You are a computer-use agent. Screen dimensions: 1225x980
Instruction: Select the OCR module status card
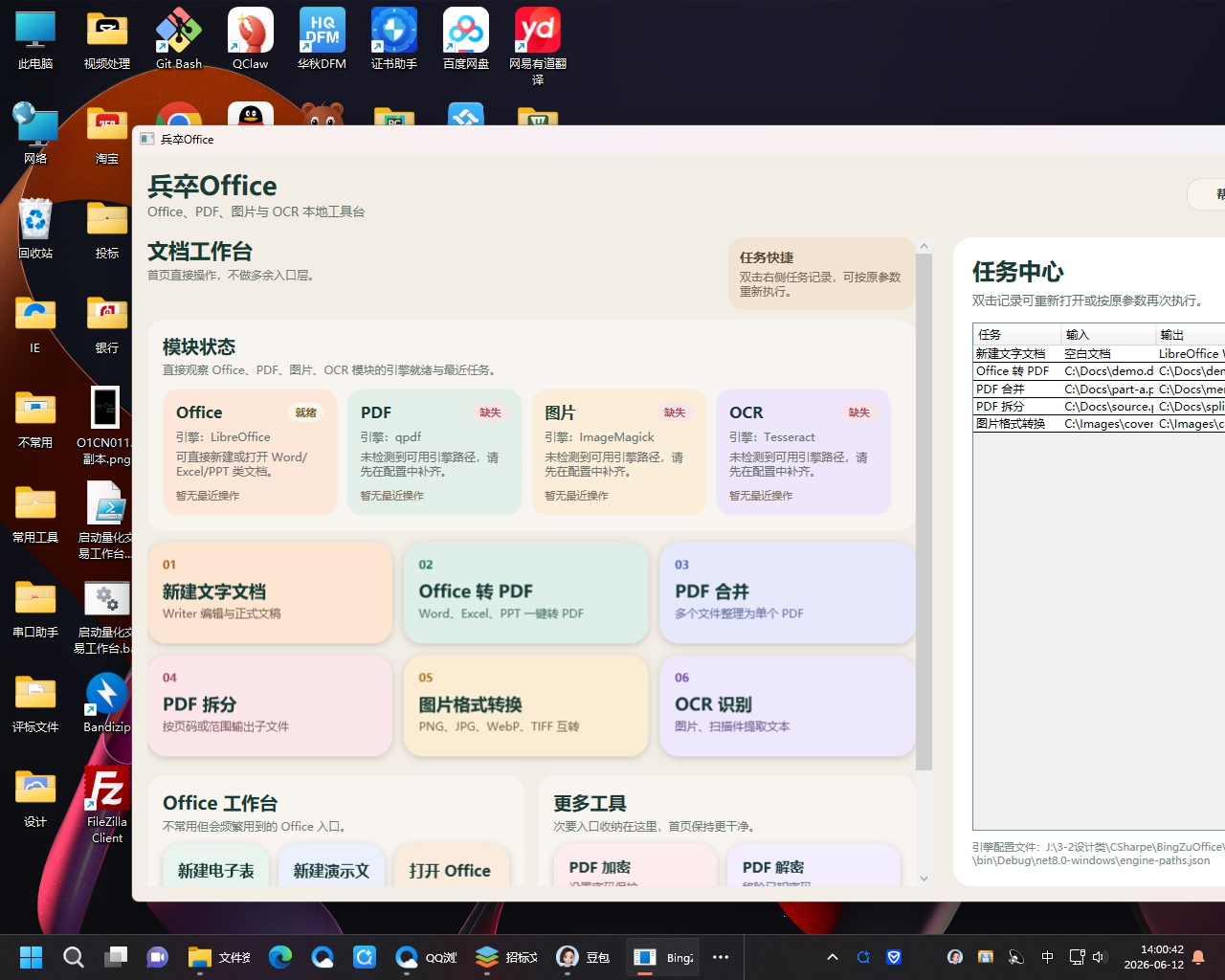[x=804, y=452]
